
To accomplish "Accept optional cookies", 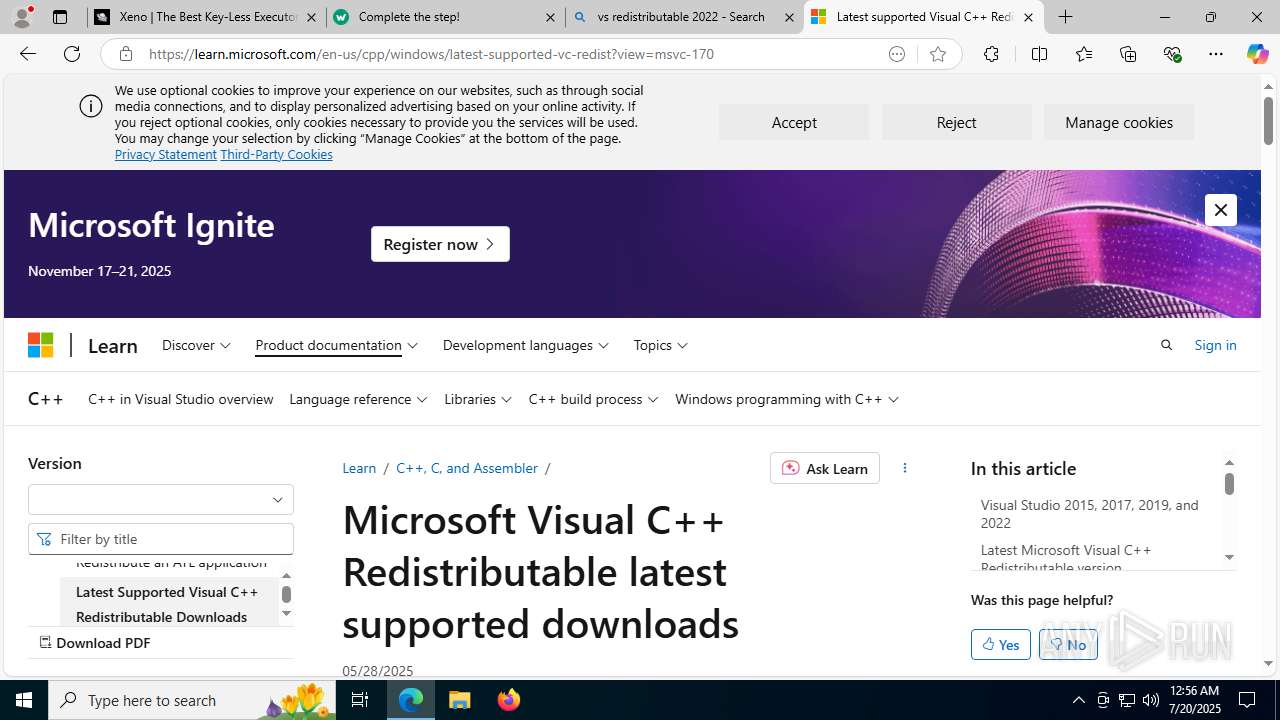I will [x=794, y=122].
